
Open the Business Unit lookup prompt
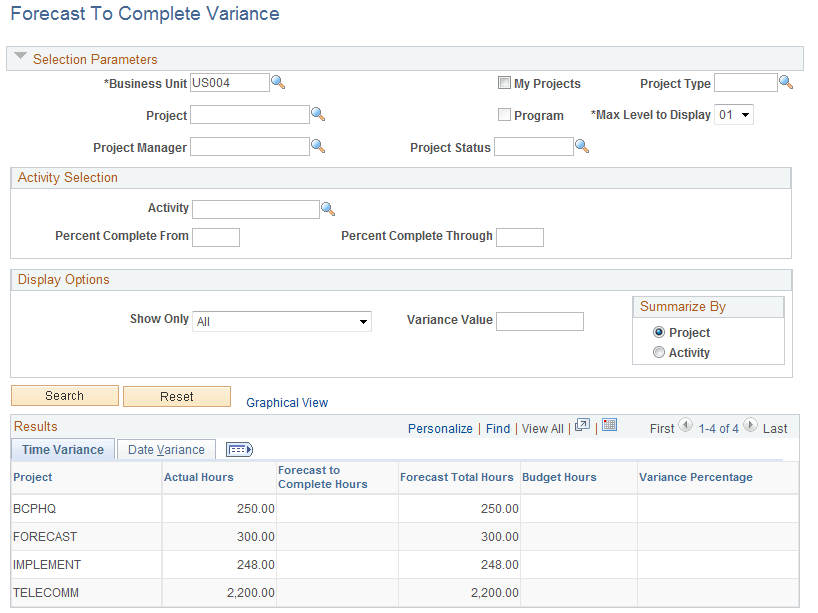278,83
